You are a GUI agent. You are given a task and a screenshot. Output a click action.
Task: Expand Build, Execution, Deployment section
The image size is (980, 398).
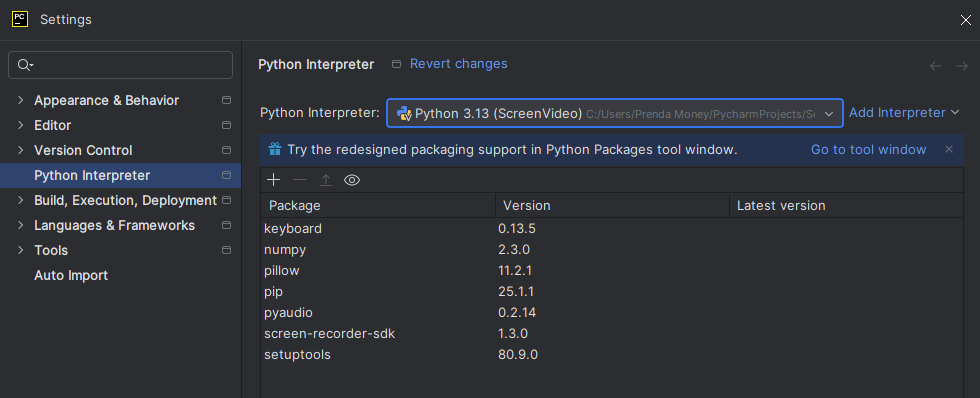point(21,200)
